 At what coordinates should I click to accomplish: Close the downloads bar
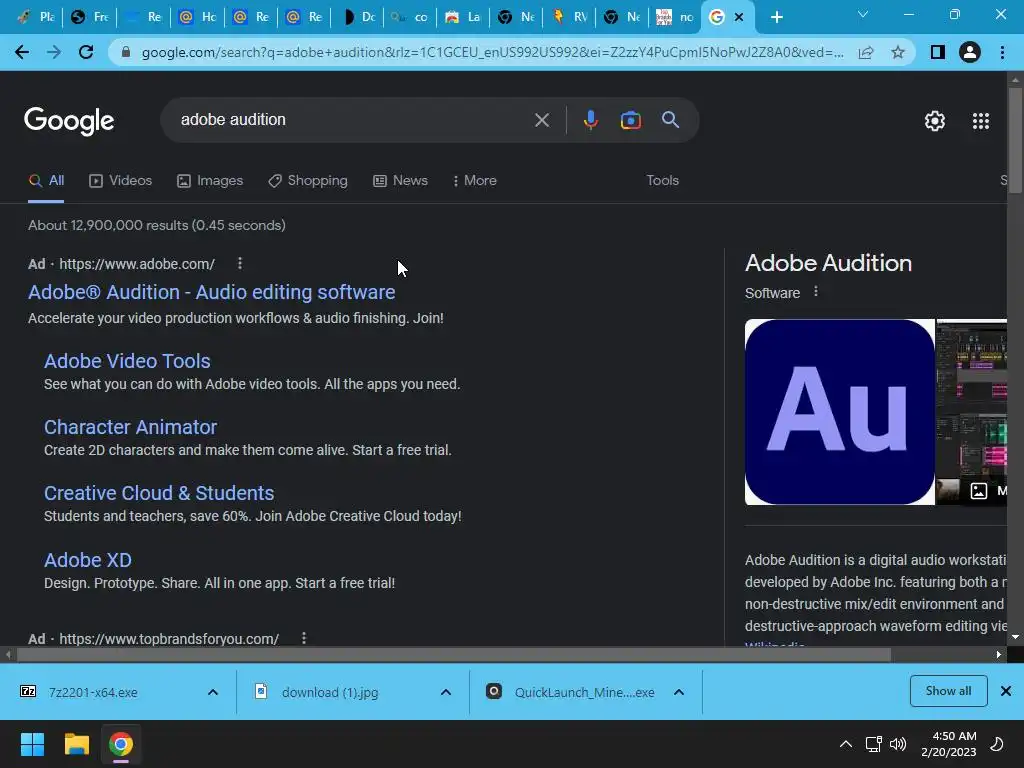(x=1006, y=691)
